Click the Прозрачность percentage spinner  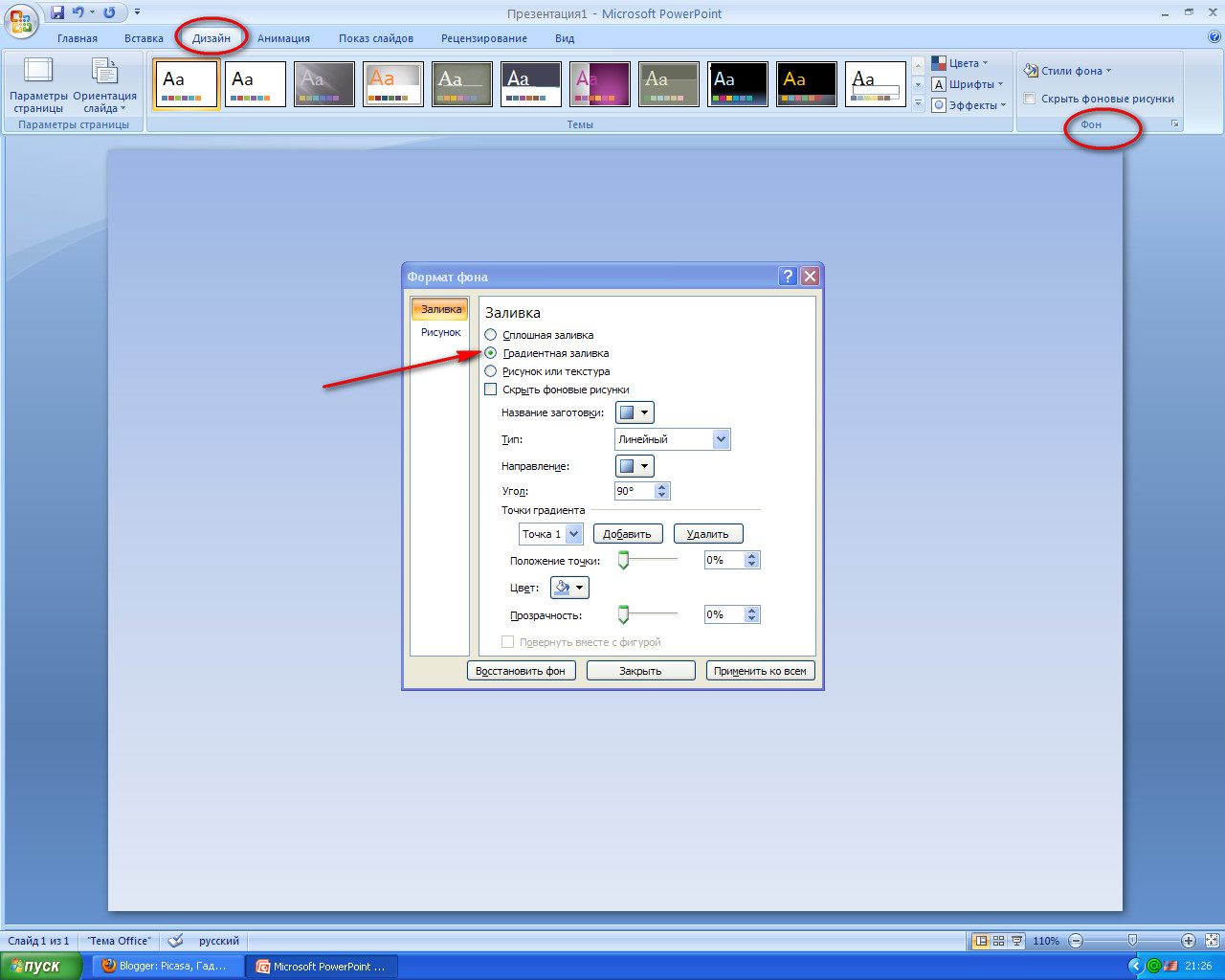(752, 614)
